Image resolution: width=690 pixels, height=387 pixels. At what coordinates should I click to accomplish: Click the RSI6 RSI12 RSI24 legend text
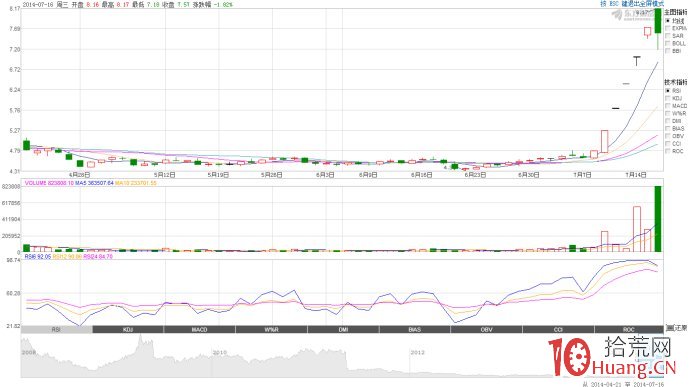[69, 256]
